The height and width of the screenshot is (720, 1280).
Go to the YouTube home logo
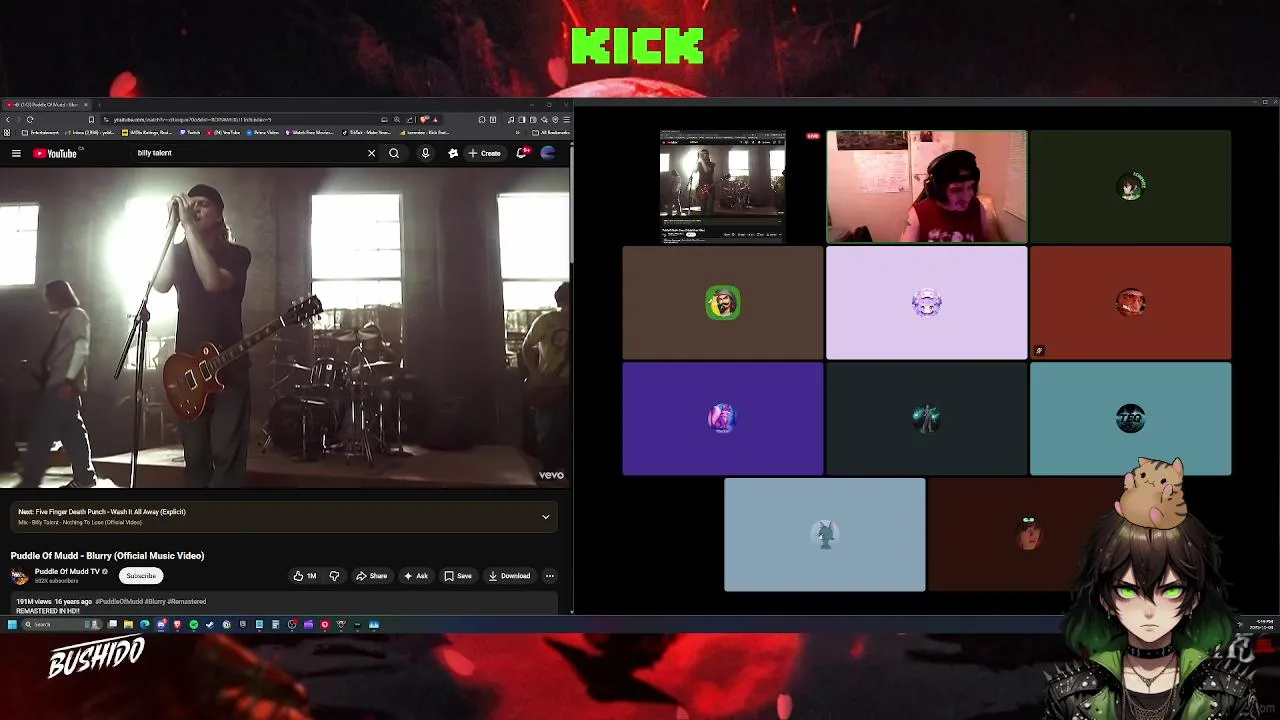pos(55,153)
